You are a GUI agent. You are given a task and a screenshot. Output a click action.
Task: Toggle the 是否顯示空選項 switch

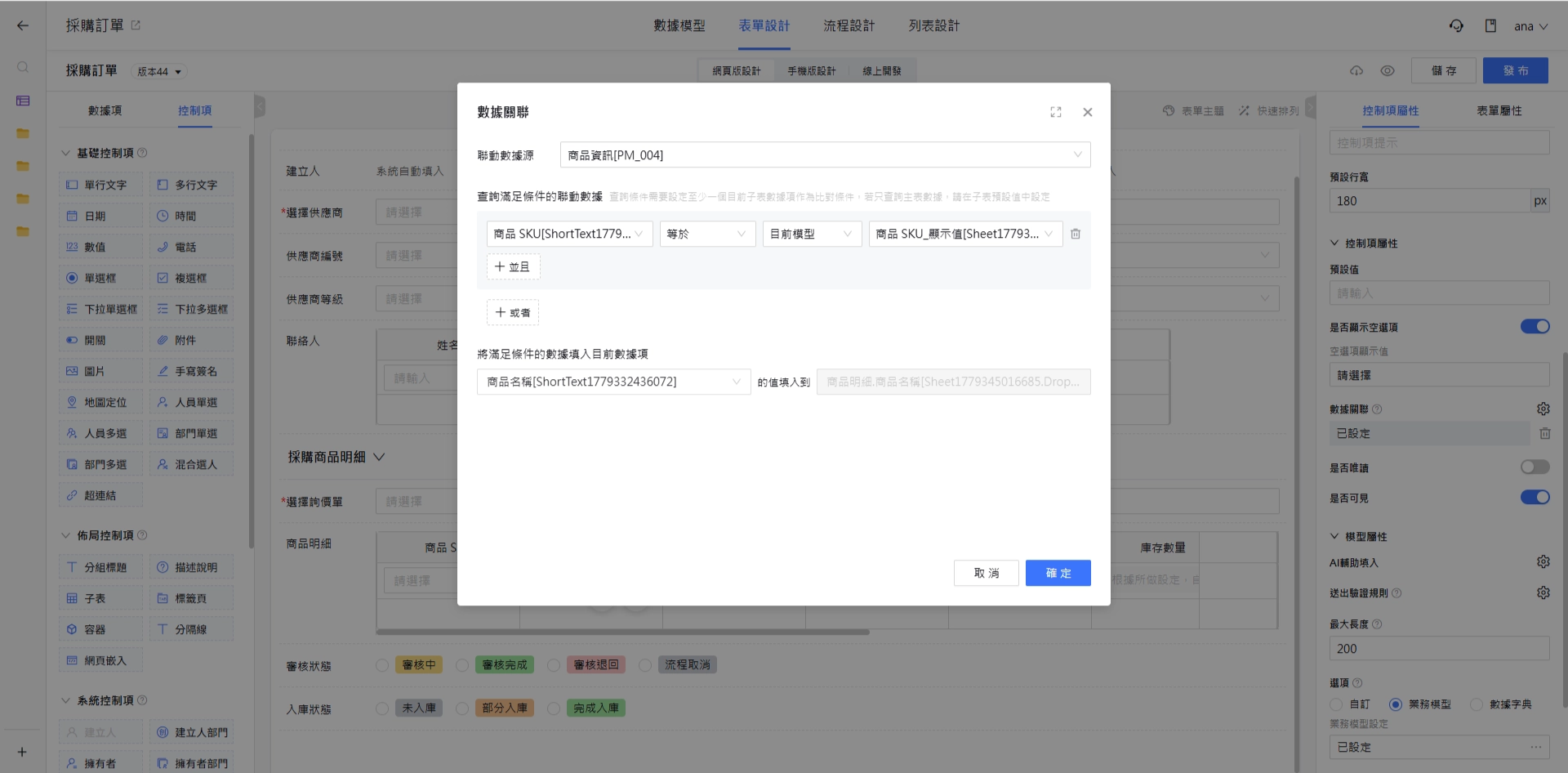coord(1535,327)
